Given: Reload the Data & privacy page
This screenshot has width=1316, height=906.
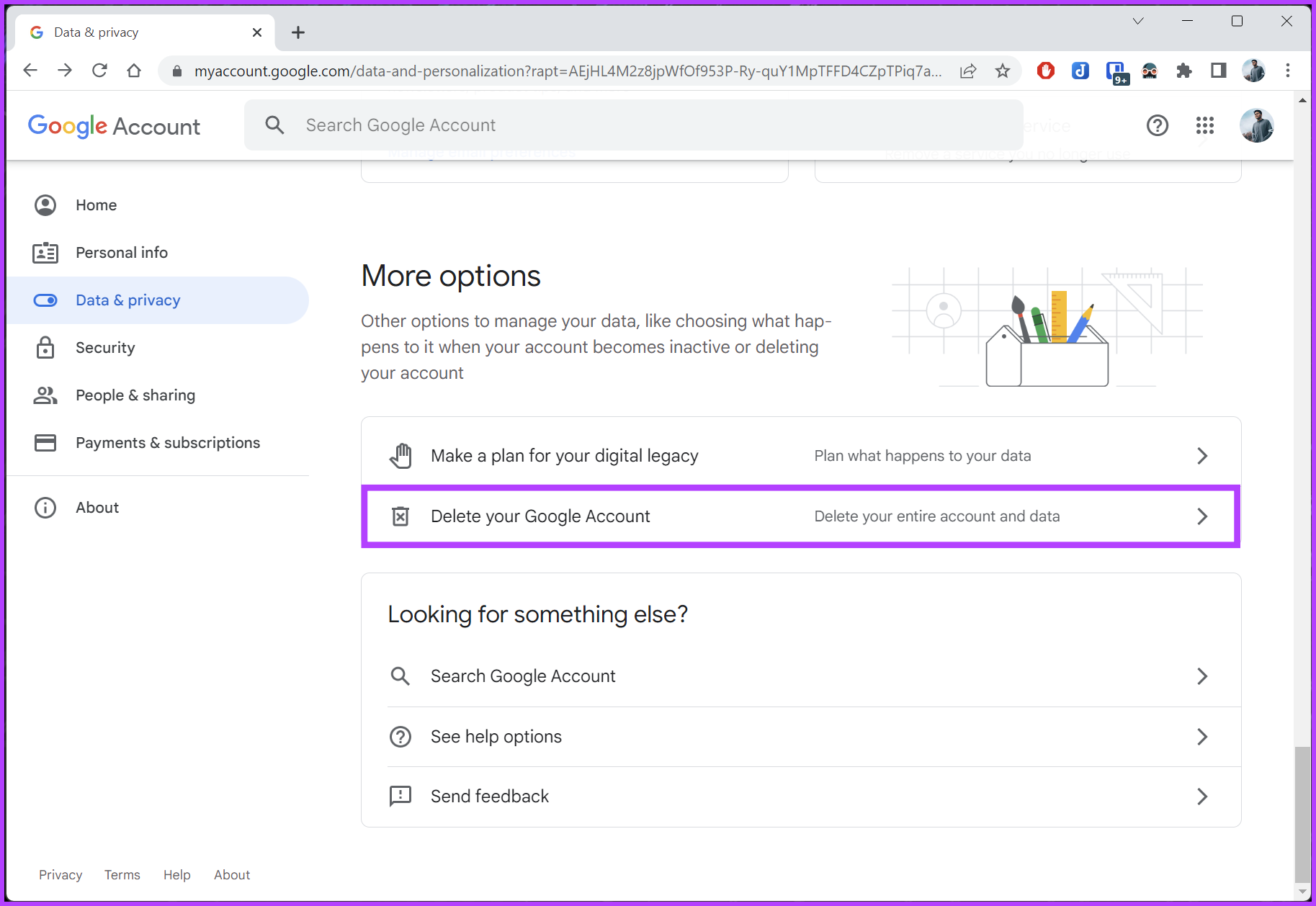Looking at the screenshot, I should 99,71.
